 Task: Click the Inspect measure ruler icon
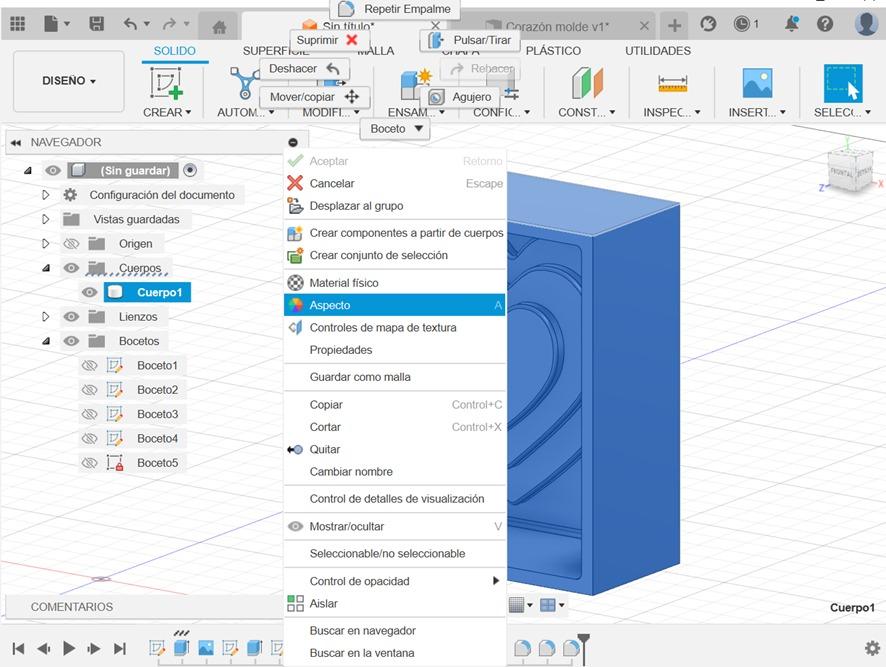click(672, 84)
